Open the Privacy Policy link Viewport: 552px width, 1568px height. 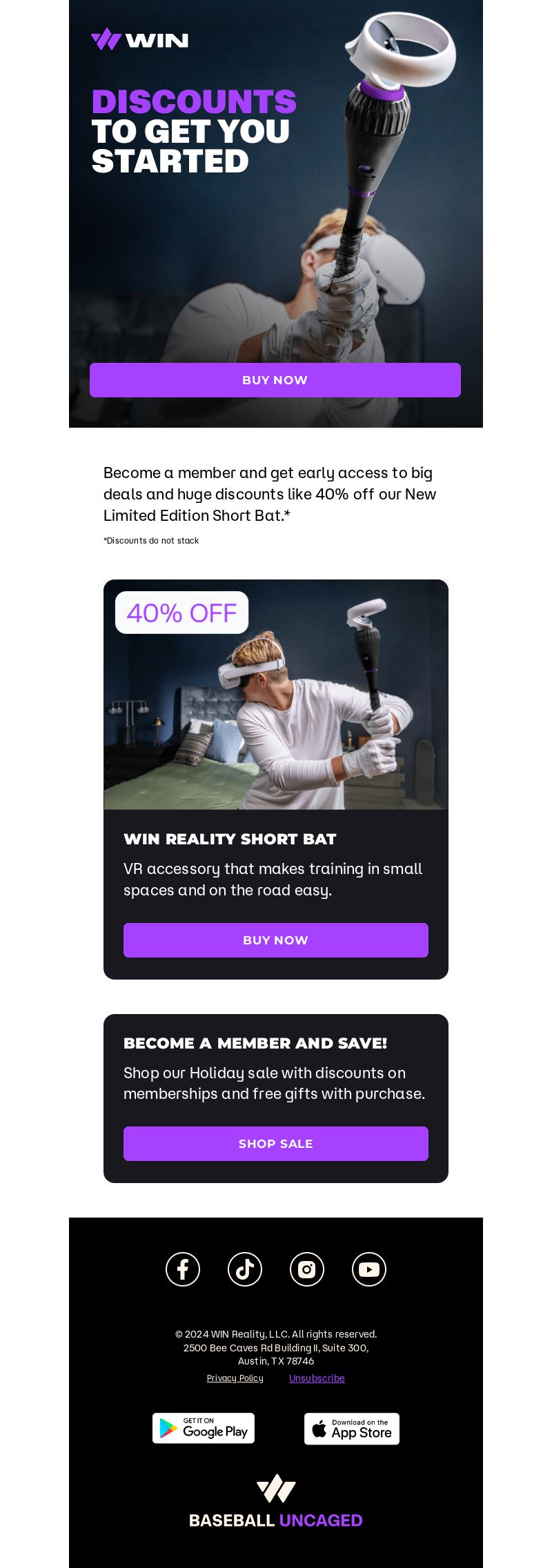[x=235, y=1378]
